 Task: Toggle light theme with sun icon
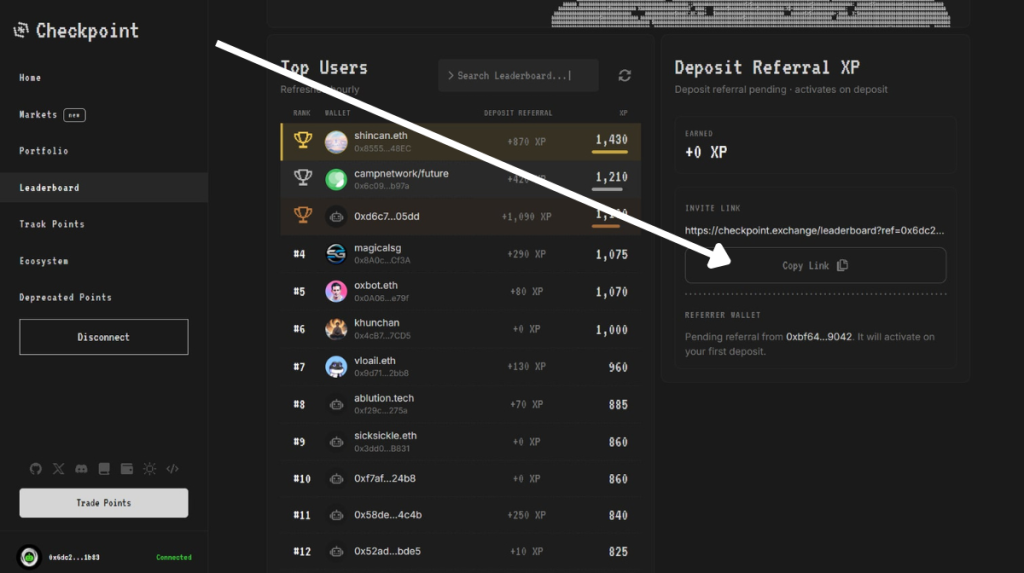click(150, 468)
